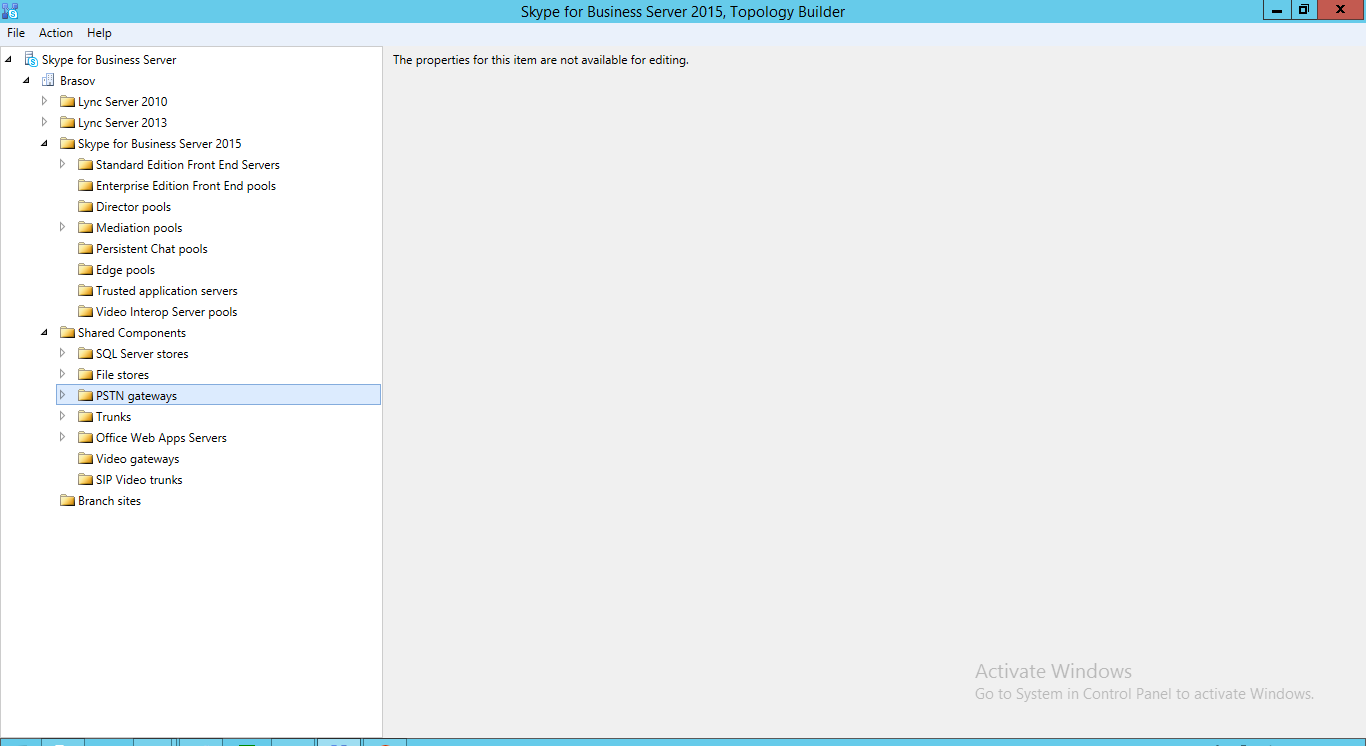Select the Lync Server 2013 label
1366x746 pixels.
tap(123, 123)
